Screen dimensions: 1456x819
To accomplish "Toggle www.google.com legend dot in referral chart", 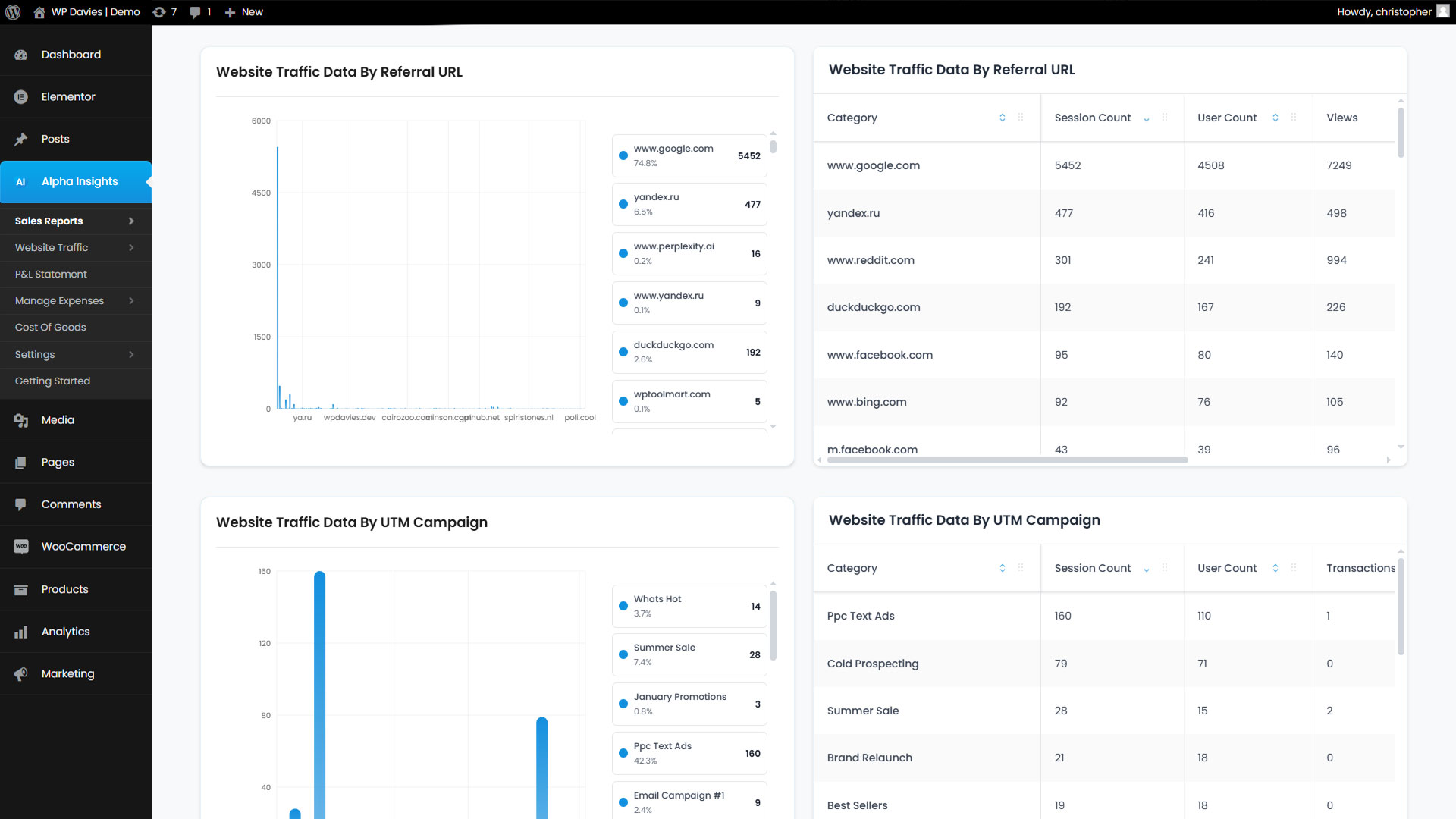I will coord(623,155).
